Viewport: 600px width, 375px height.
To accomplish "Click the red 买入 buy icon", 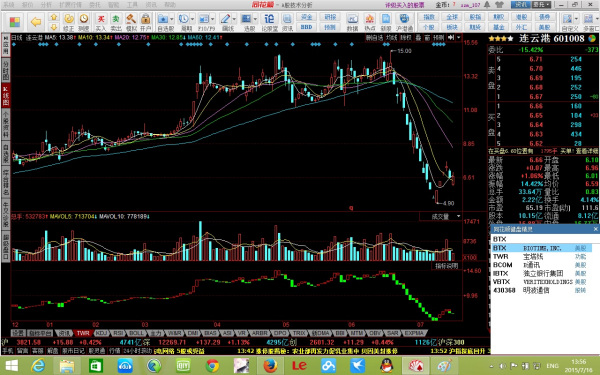I will click(x=101, y=22).
